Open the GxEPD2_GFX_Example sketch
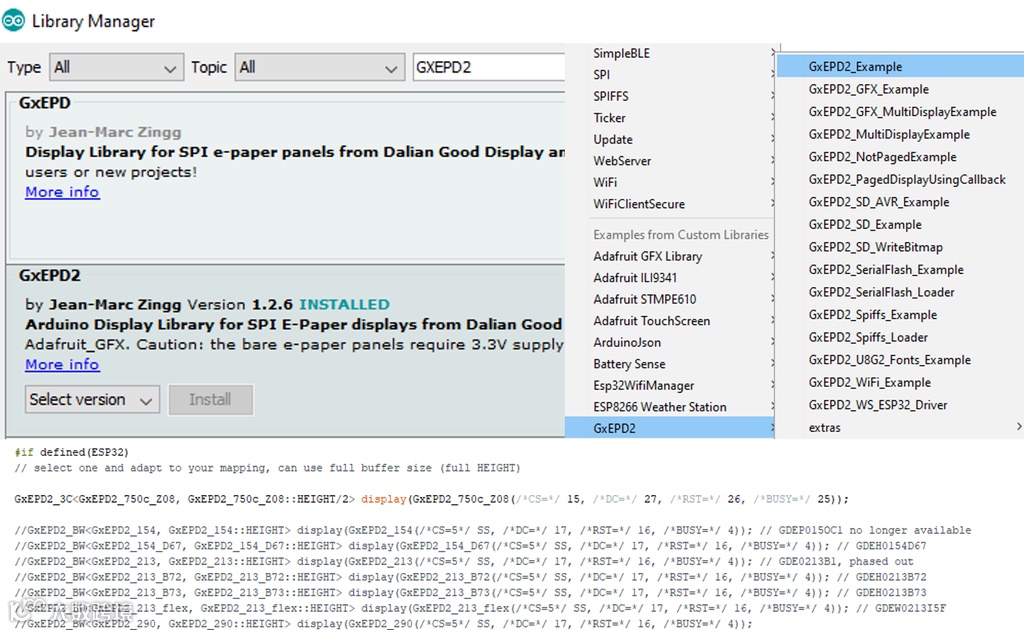1024x630 pixels. pyautogui.click(x=901, y=89)
